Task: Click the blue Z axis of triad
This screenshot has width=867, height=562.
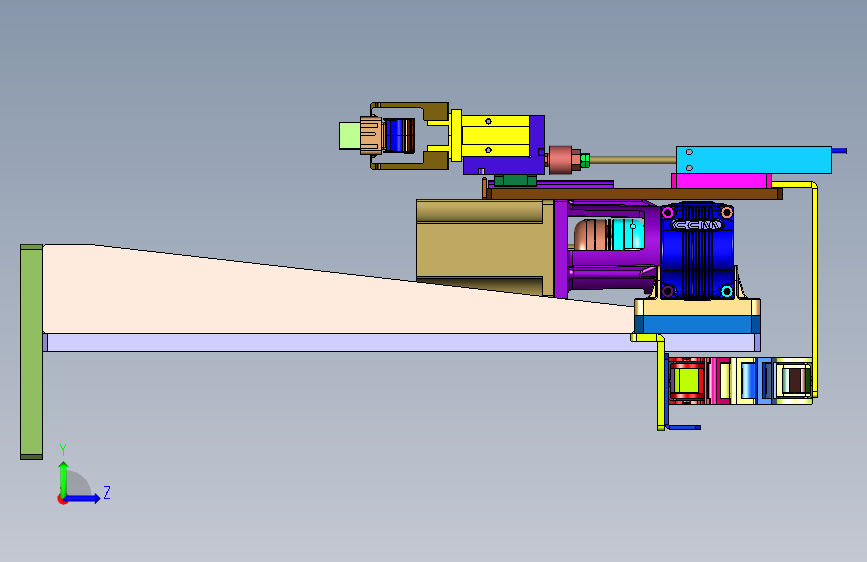Action: pos(83,498)
